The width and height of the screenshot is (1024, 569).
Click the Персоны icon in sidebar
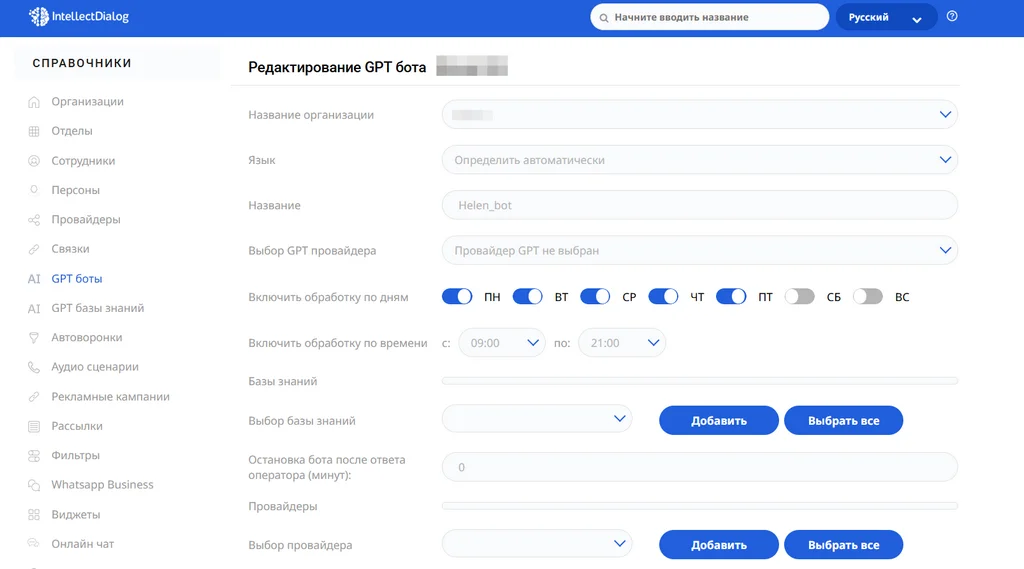pos(34,190)
